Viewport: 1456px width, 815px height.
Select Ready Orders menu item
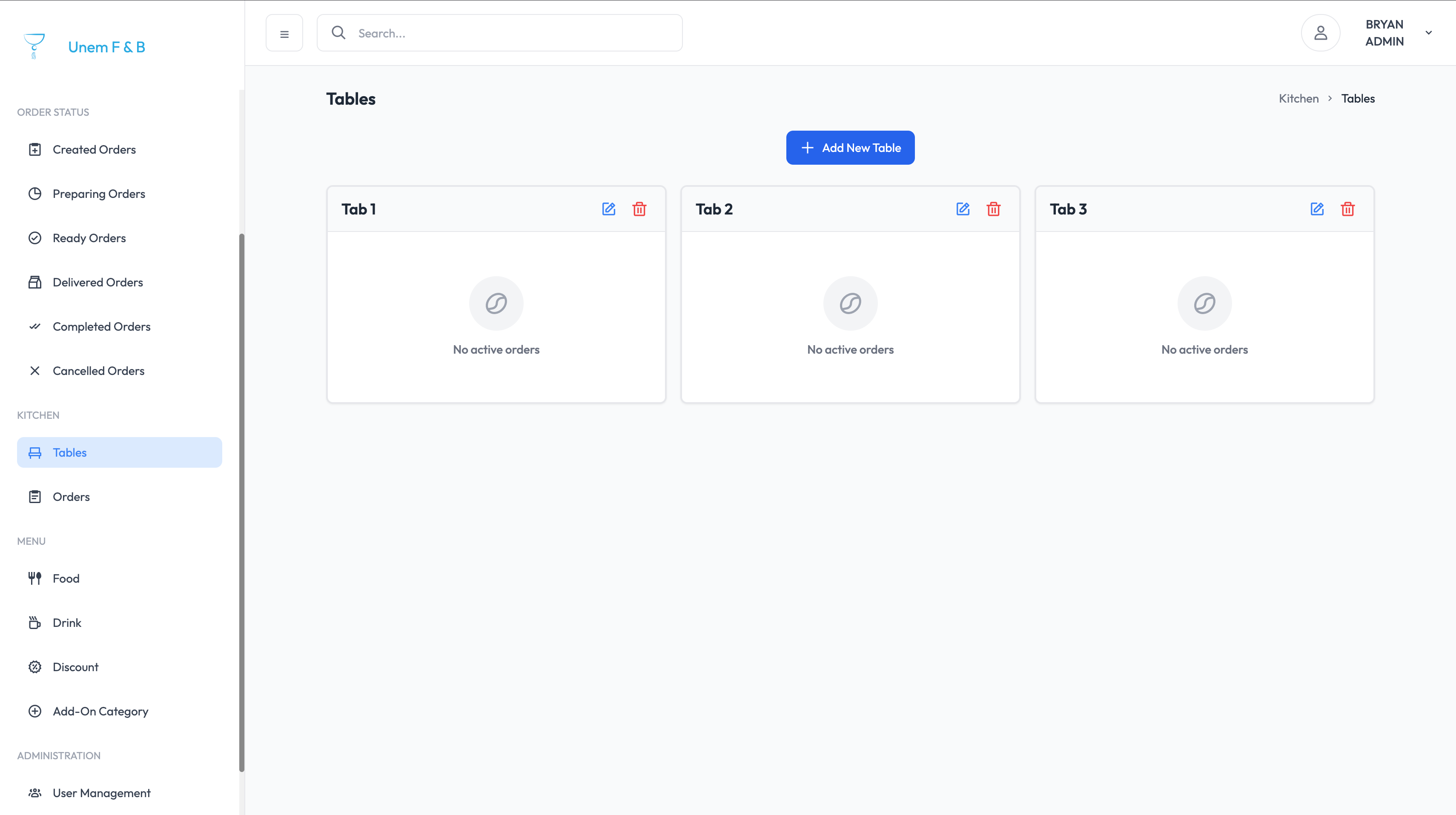click(x=119, y=238)
